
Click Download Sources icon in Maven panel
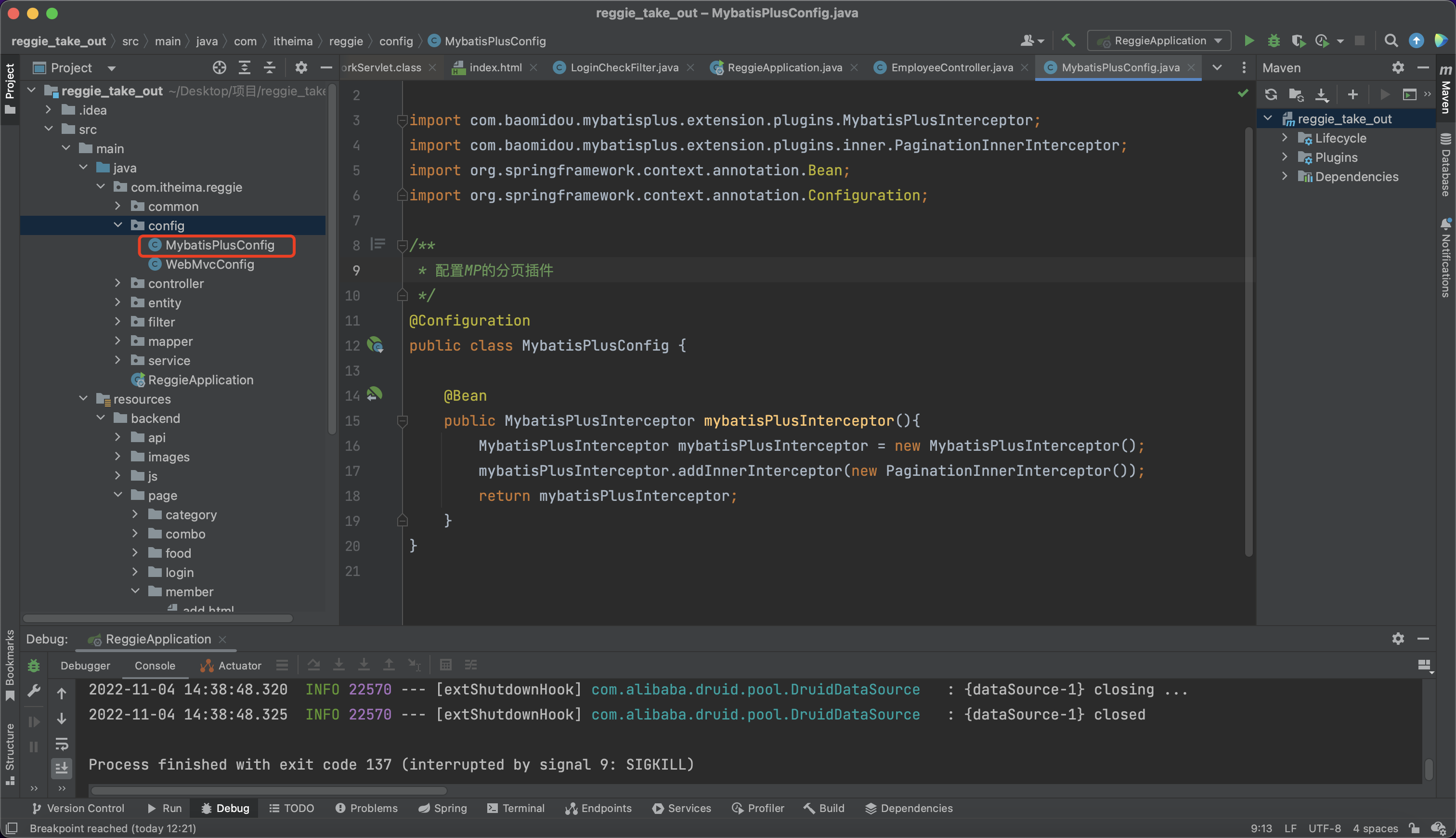pos(1321,94)
